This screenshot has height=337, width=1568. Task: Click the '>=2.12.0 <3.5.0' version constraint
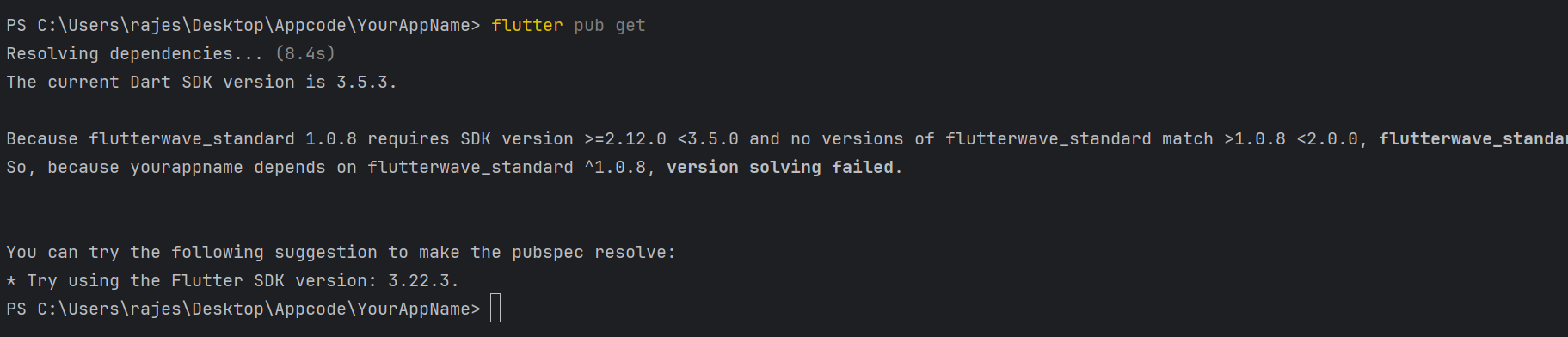click(x=661, y=139)
